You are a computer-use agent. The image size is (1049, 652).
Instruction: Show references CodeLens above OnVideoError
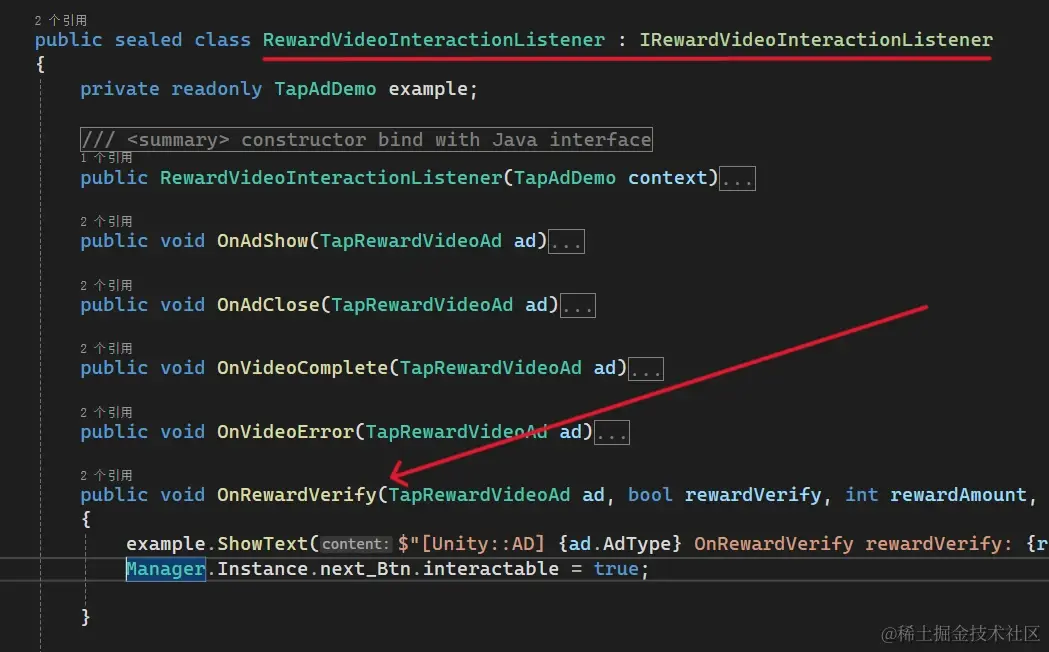106,413
